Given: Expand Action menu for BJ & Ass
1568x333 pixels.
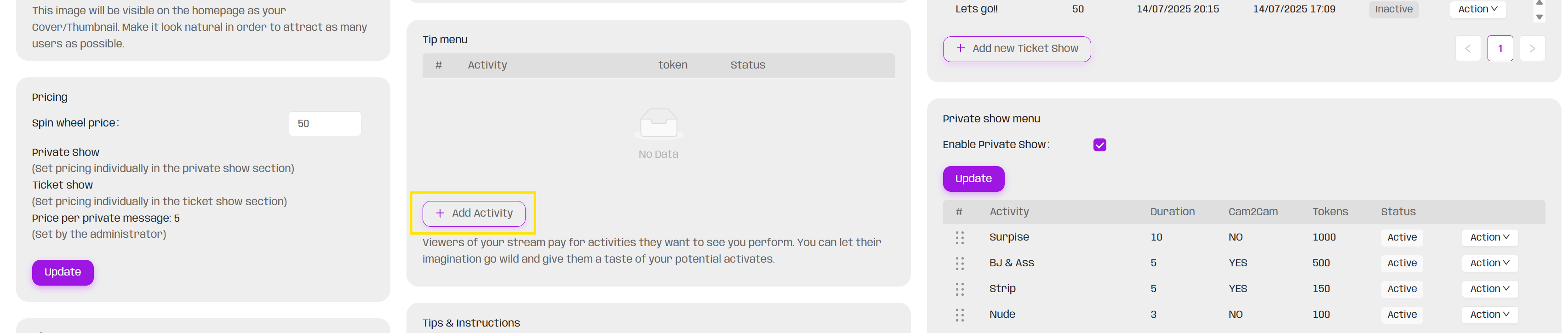Looking at the screenshot, I should 1489,264.
